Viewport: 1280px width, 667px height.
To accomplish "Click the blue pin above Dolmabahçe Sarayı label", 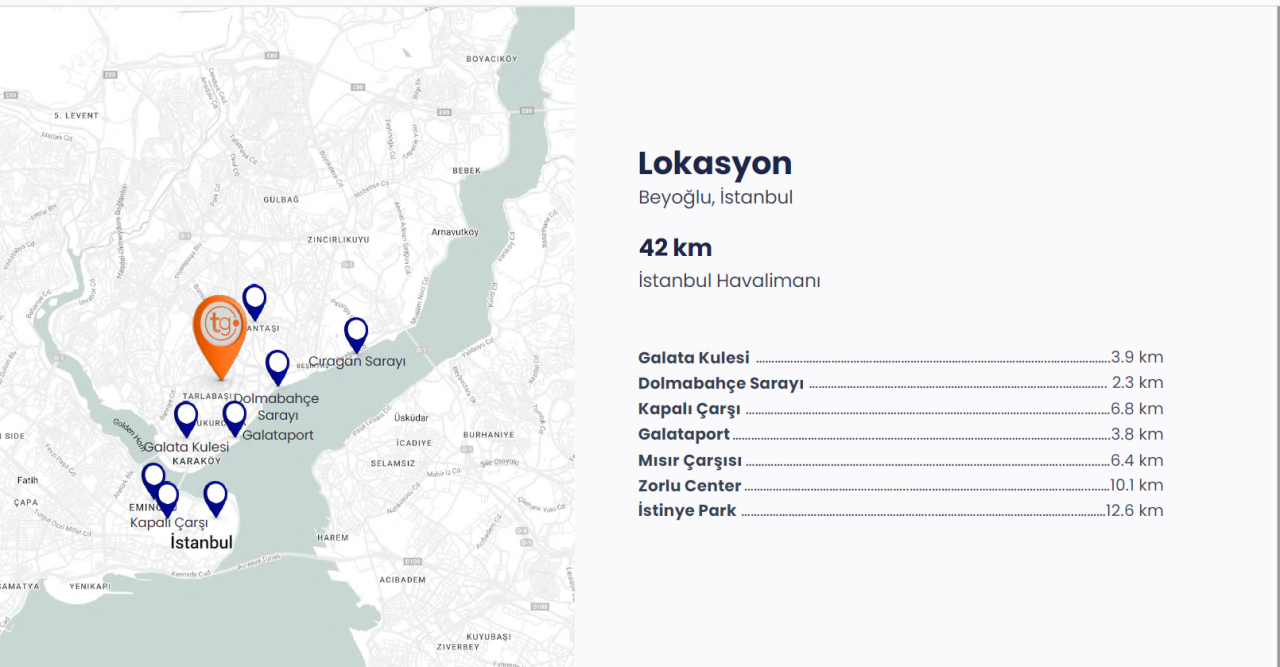I will point(277,365).
